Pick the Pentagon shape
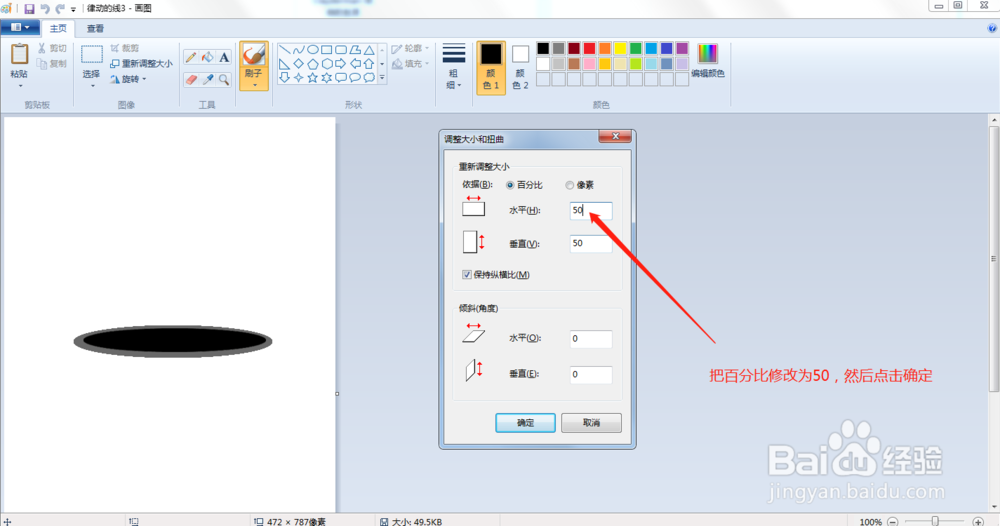 [312, 64]
